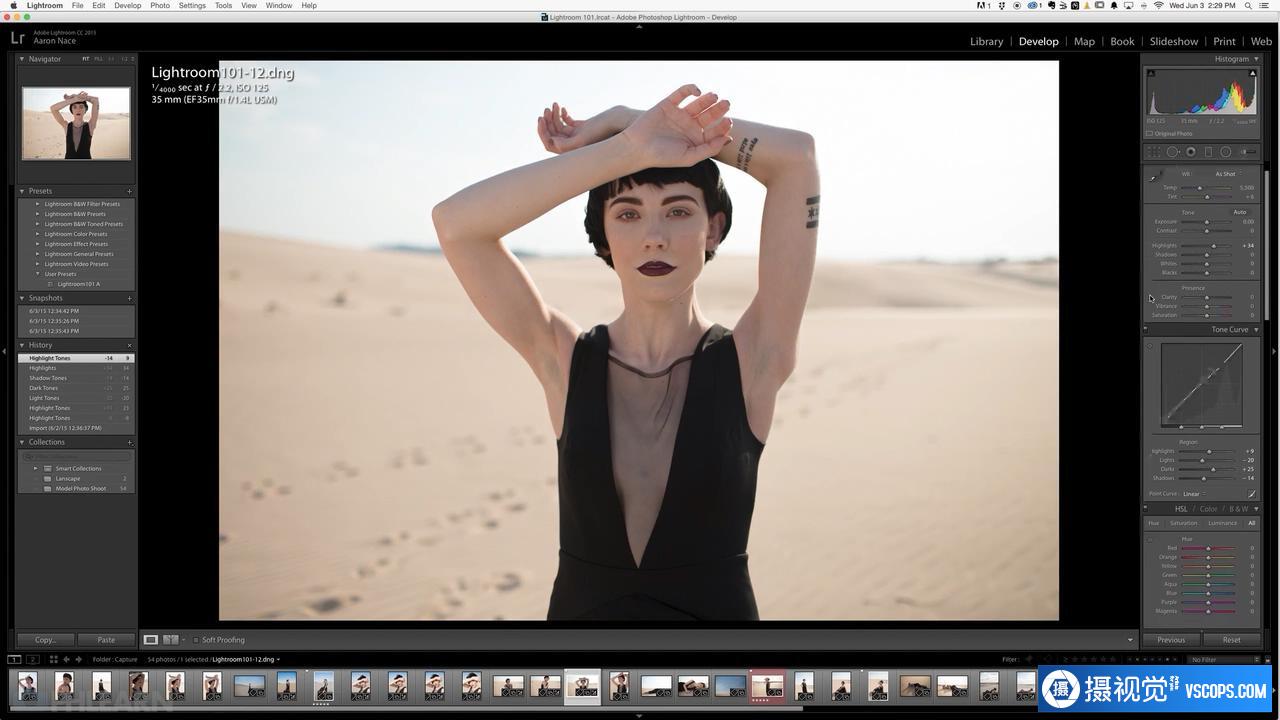This screenshot has width=1280, height=720.
Task: Open the Point Curve Linear dropdown
Action: tap(1193, 494)
